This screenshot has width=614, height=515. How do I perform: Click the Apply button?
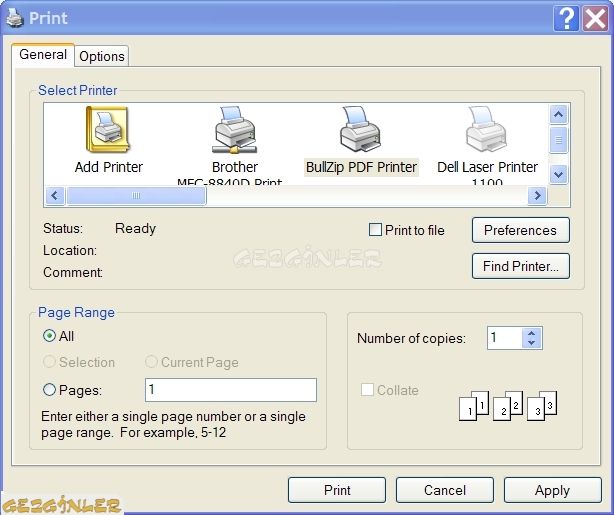pos(553,490)
